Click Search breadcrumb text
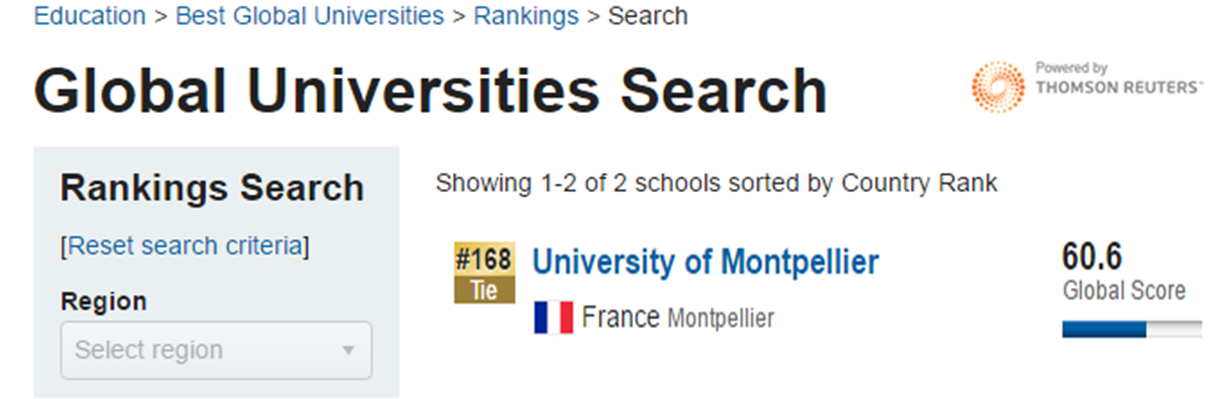The width and height of the screenshot is (1232, 399). coord(648,16)
